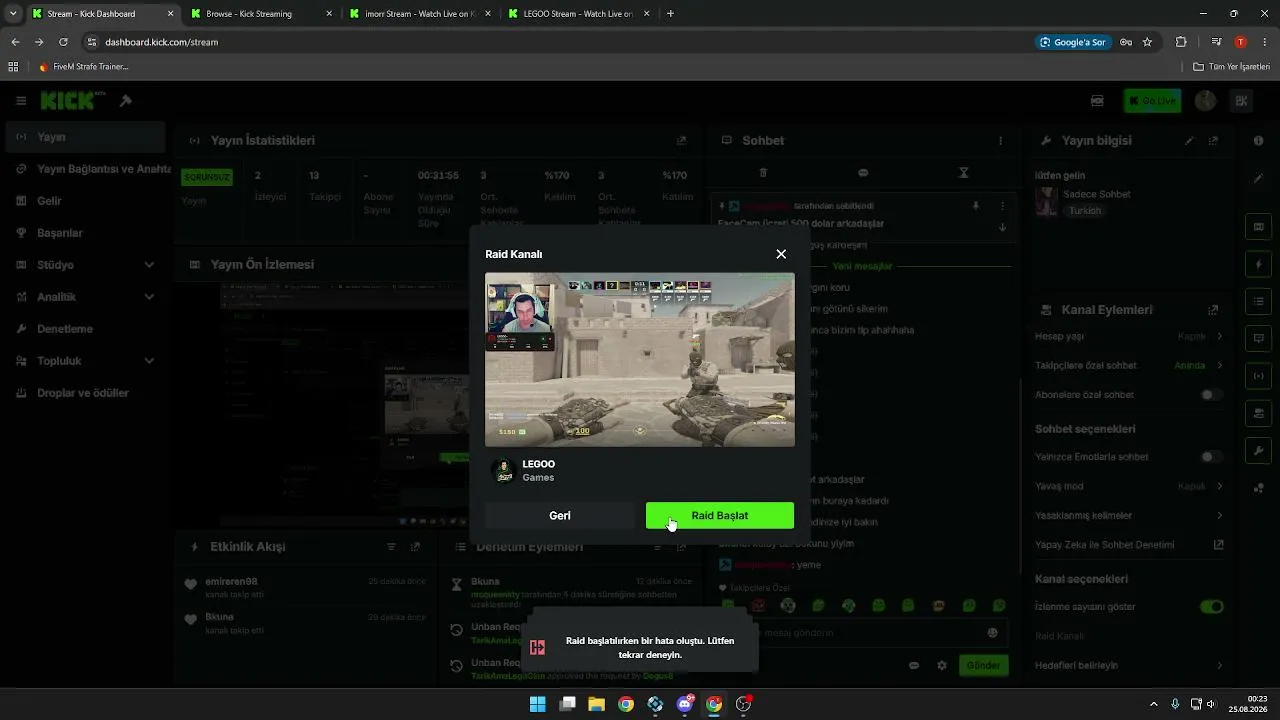Open the hamburger sidebar menu
This screenshot has height=720, width=1280.
21,101
